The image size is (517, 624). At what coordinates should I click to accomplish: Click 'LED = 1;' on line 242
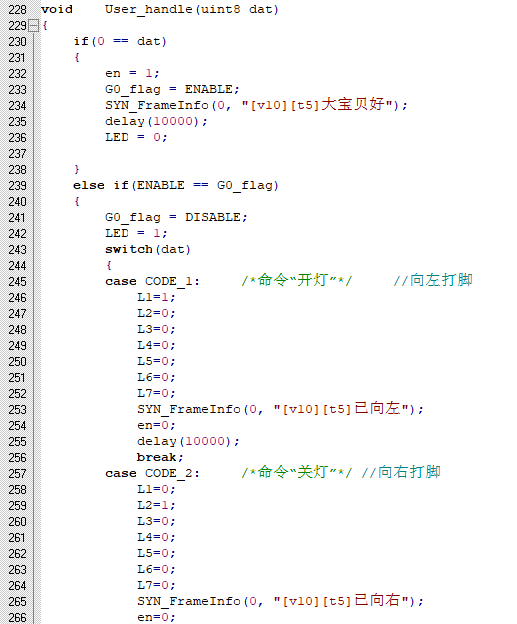coord(136,233)
